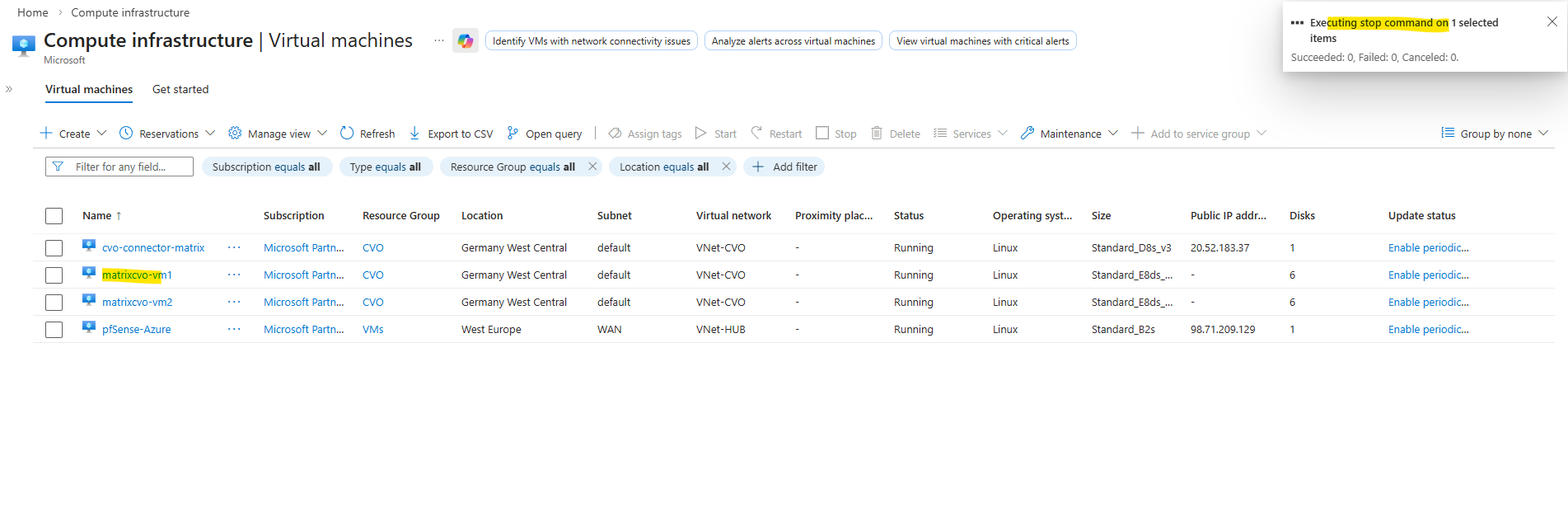Toggle the select-all checkbox in the header
1568x512 pixels.
click(54, 216)
